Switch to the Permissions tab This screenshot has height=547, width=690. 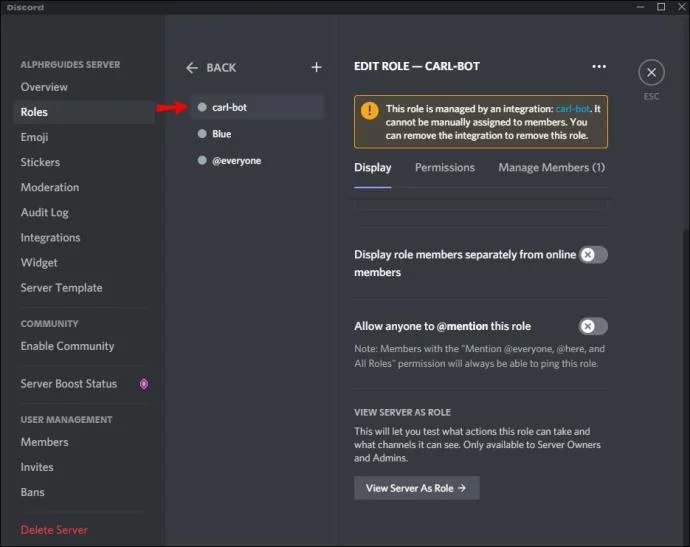445,168
